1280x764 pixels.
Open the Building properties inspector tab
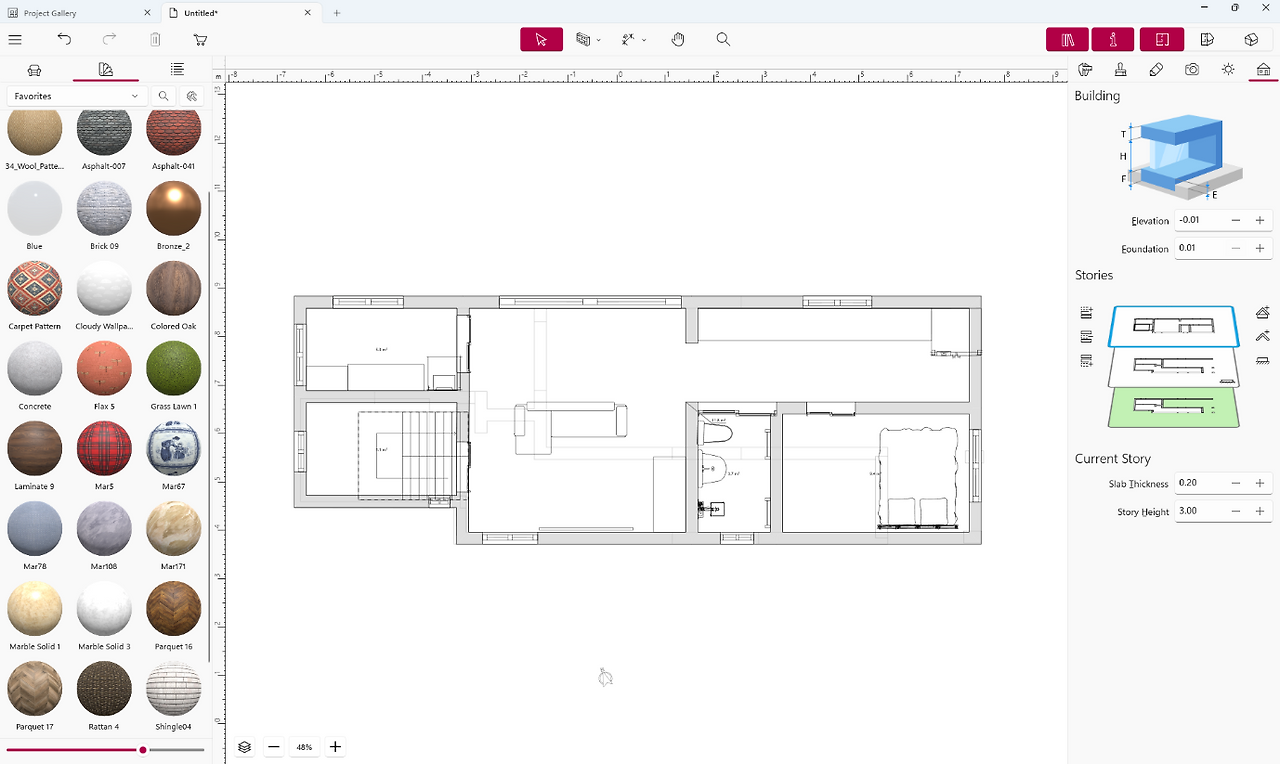click(x=1263, y=69)
